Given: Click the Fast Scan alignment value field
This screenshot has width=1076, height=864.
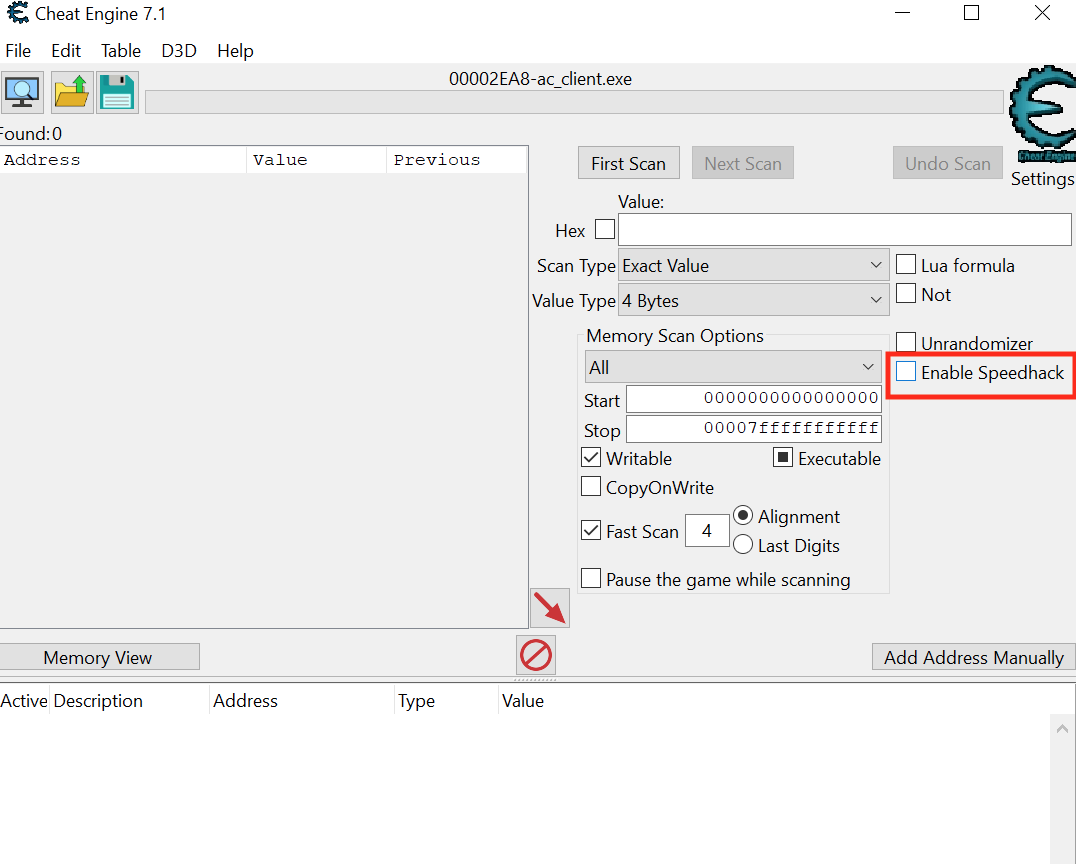Looking at the screenshot, I should (707, 530).
